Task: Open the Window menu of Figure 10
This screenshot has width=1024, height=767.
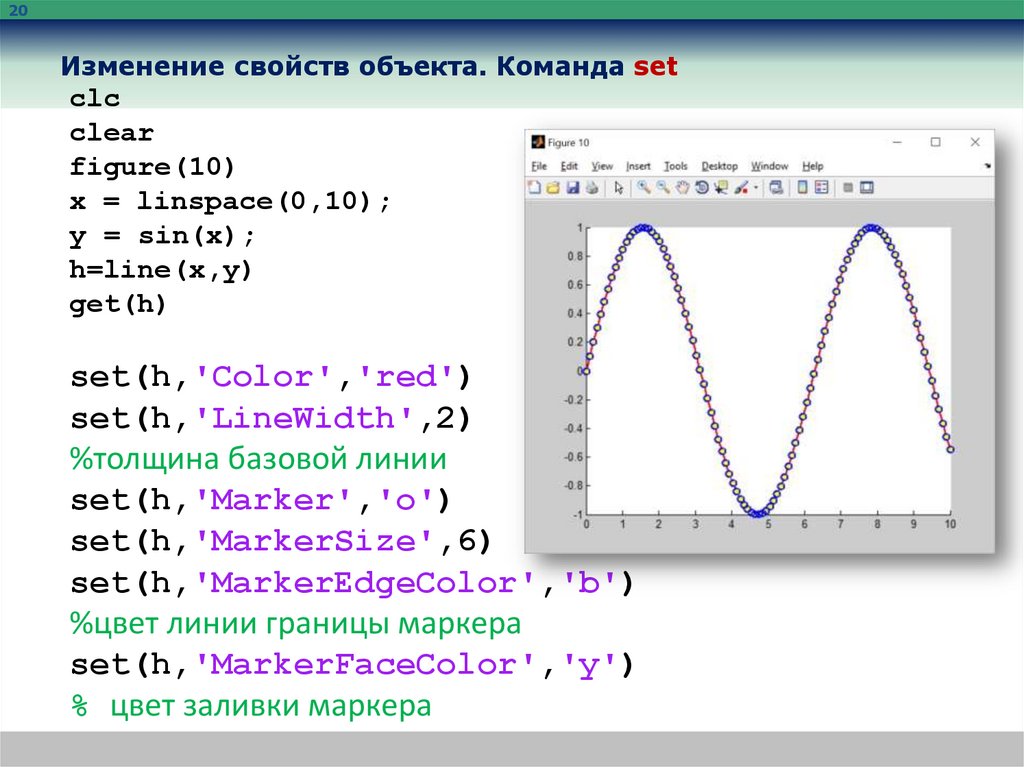Action: coord(769,166)
